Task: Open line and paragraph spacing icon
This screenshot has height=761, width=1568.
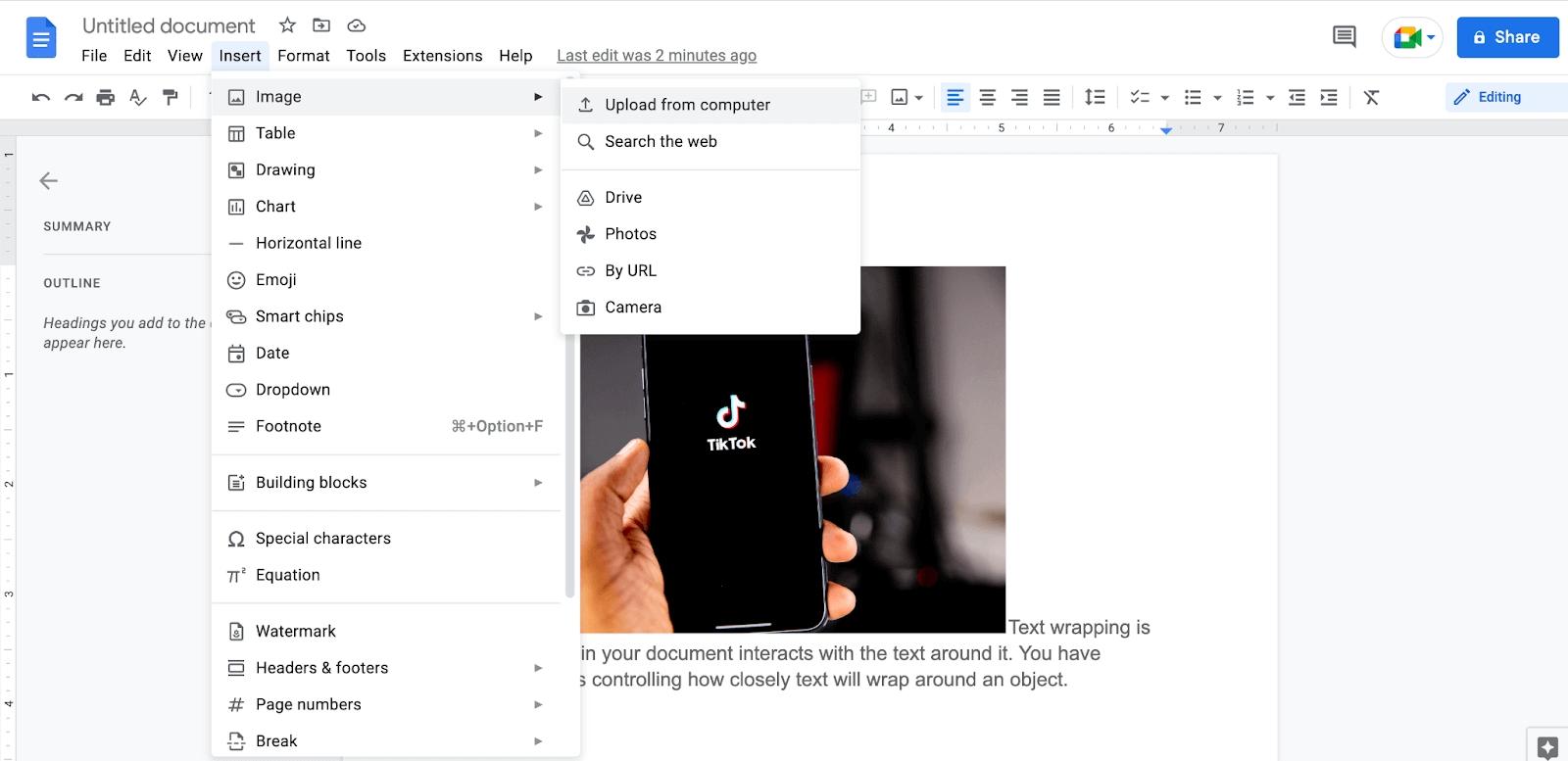Action: (x=1095, y=97)
